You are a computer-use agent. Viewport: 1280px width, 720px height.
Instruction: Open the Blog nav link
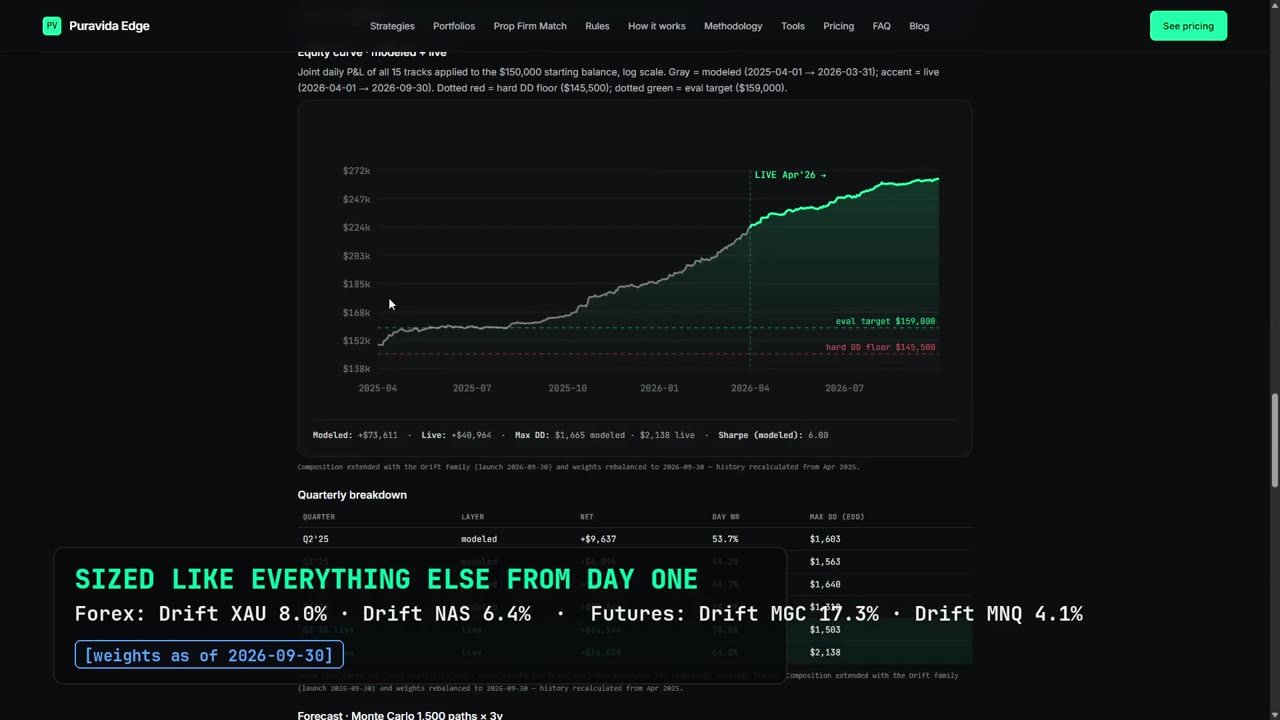(x=919, y=26)
